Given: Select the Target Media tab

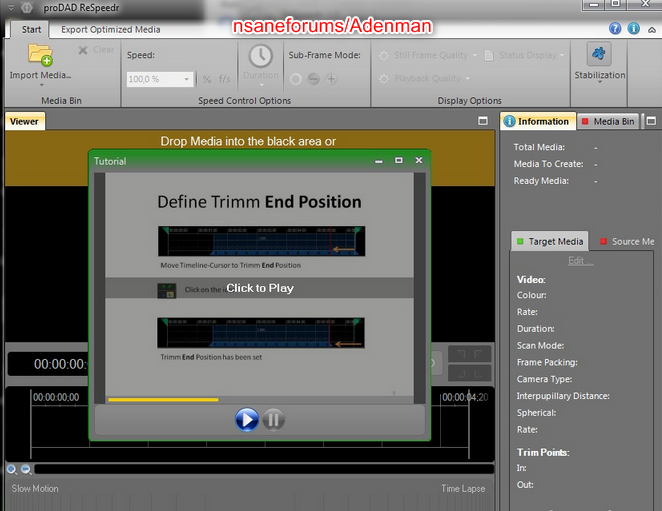Looking at the screenshot, I should click(550, 241).
